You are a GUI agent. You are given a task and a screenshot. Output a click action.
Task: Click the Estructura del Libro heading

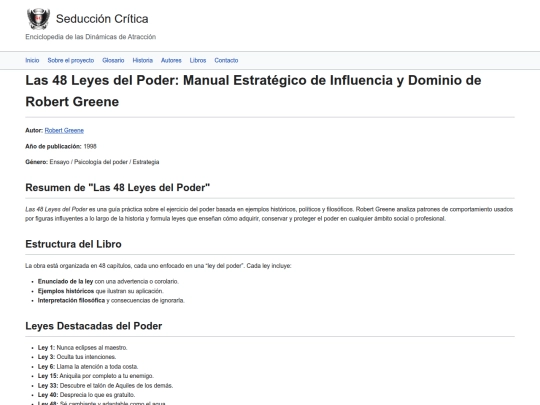coord(73,244)
